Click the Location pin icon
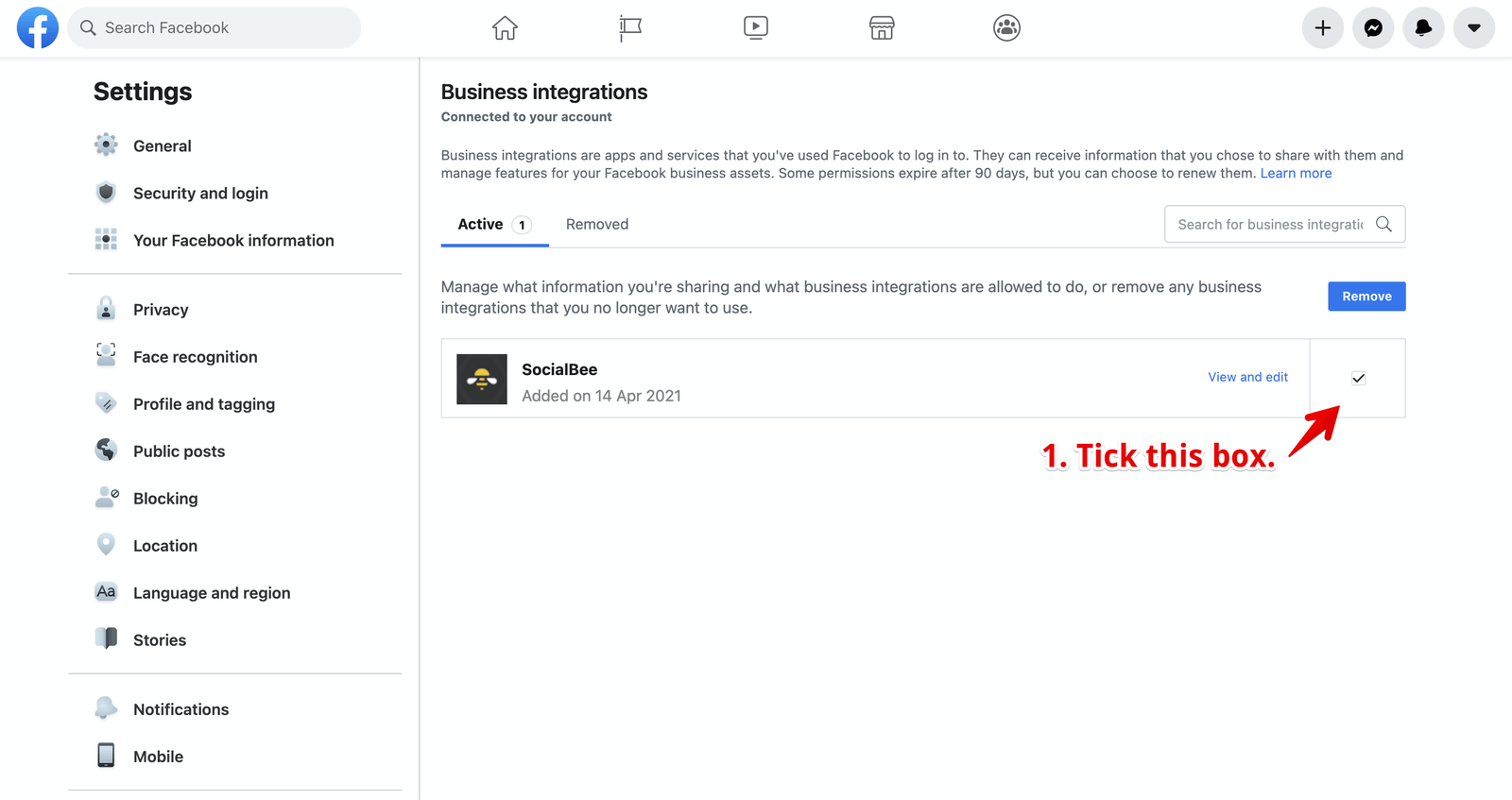1512x800 pixels. pyautogui.click(x=106, y=544)
